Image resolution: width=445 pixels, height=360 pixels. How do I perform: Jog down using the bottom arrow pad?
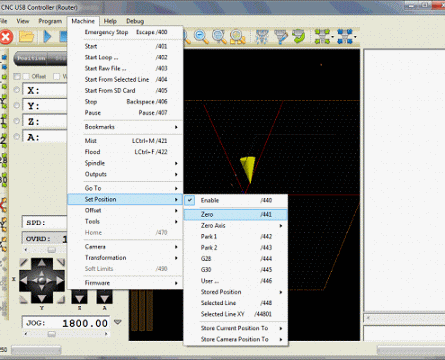click(42, 298)
